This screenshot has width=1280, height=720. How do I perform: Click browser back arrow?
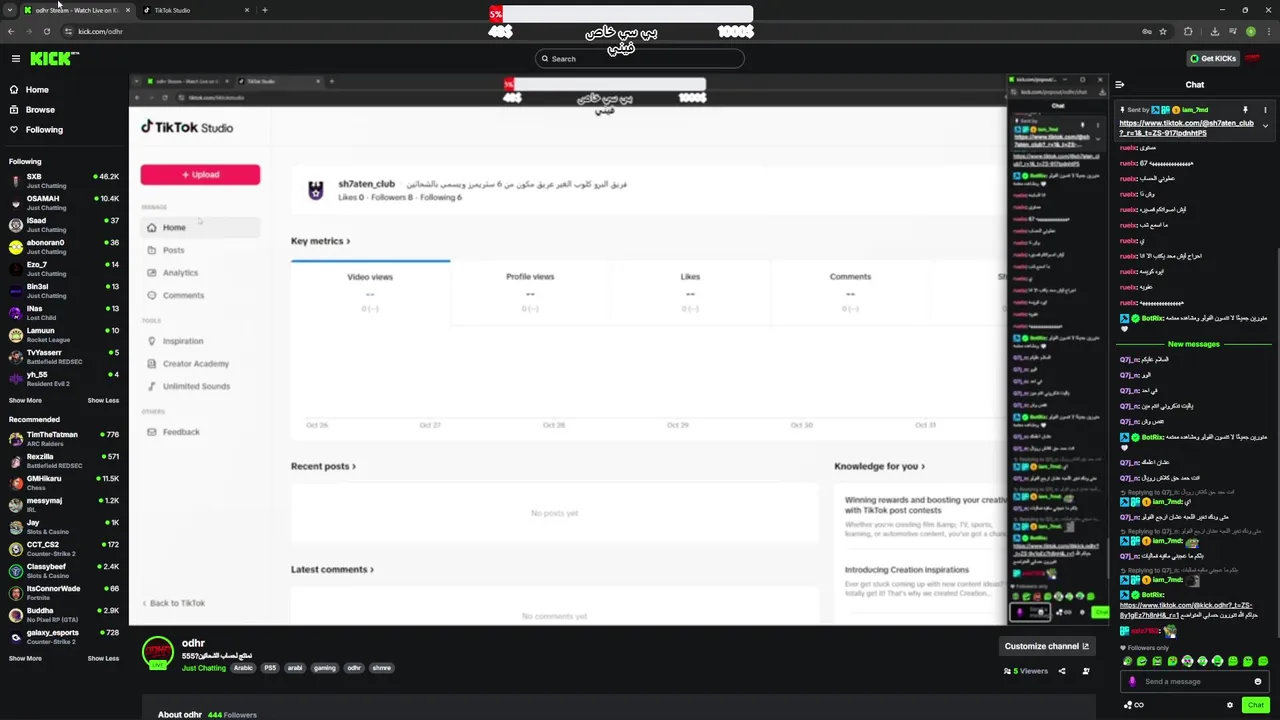(x=10, y=31)
